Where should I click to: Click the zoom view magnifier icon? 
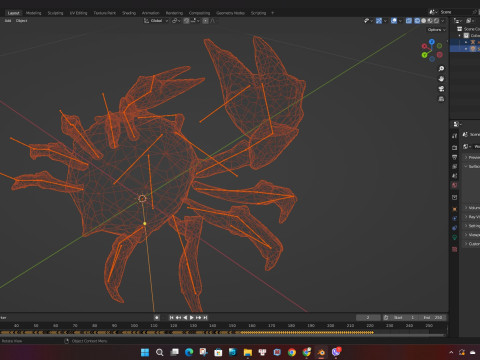click(441, 68)
